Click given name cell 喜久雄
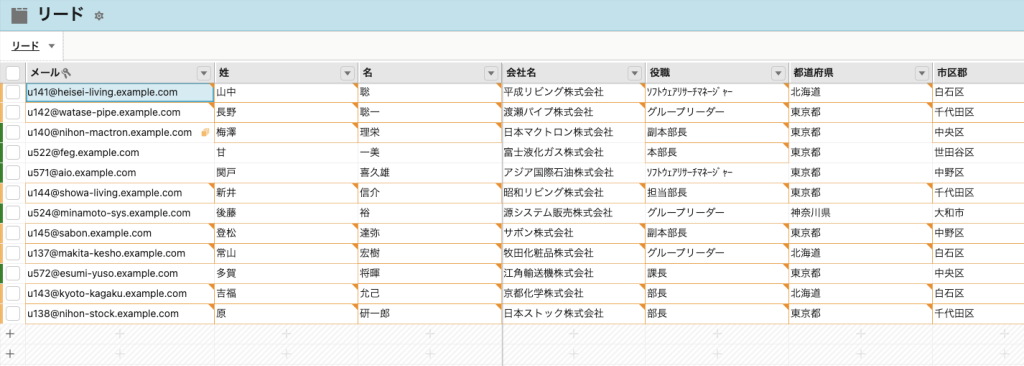 [430, 173]
